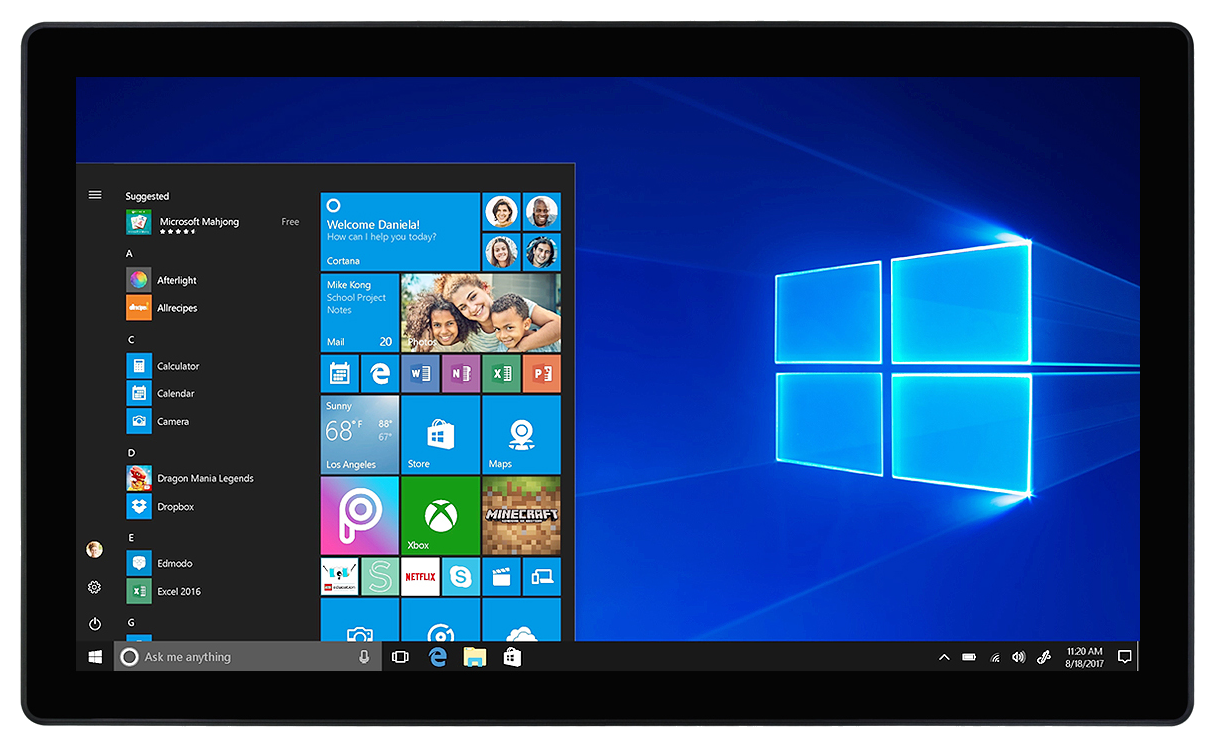The height and width of the screenshot is (747, 1215).
Task: Open Task View on the taskbar
Action: (x=400, y=657)
